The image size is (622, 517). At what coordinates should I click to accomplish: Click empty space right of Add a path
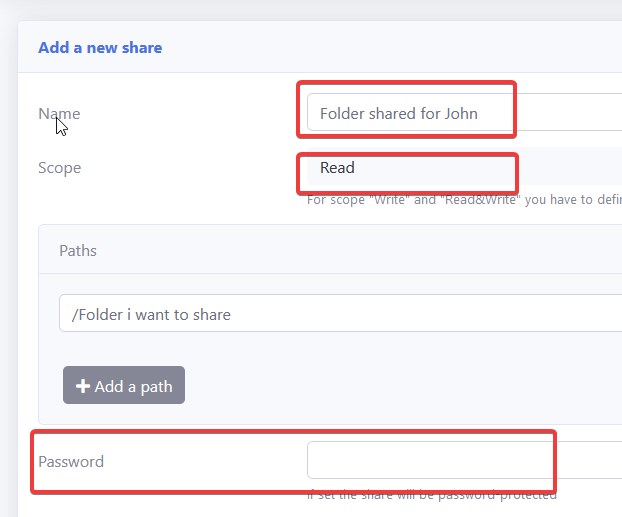(x=400, y=386)
